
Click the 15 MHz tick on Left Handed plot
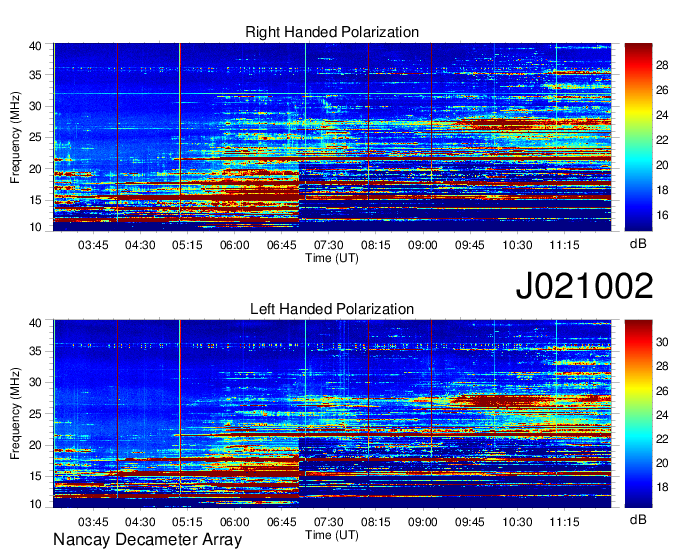point(35,477)
